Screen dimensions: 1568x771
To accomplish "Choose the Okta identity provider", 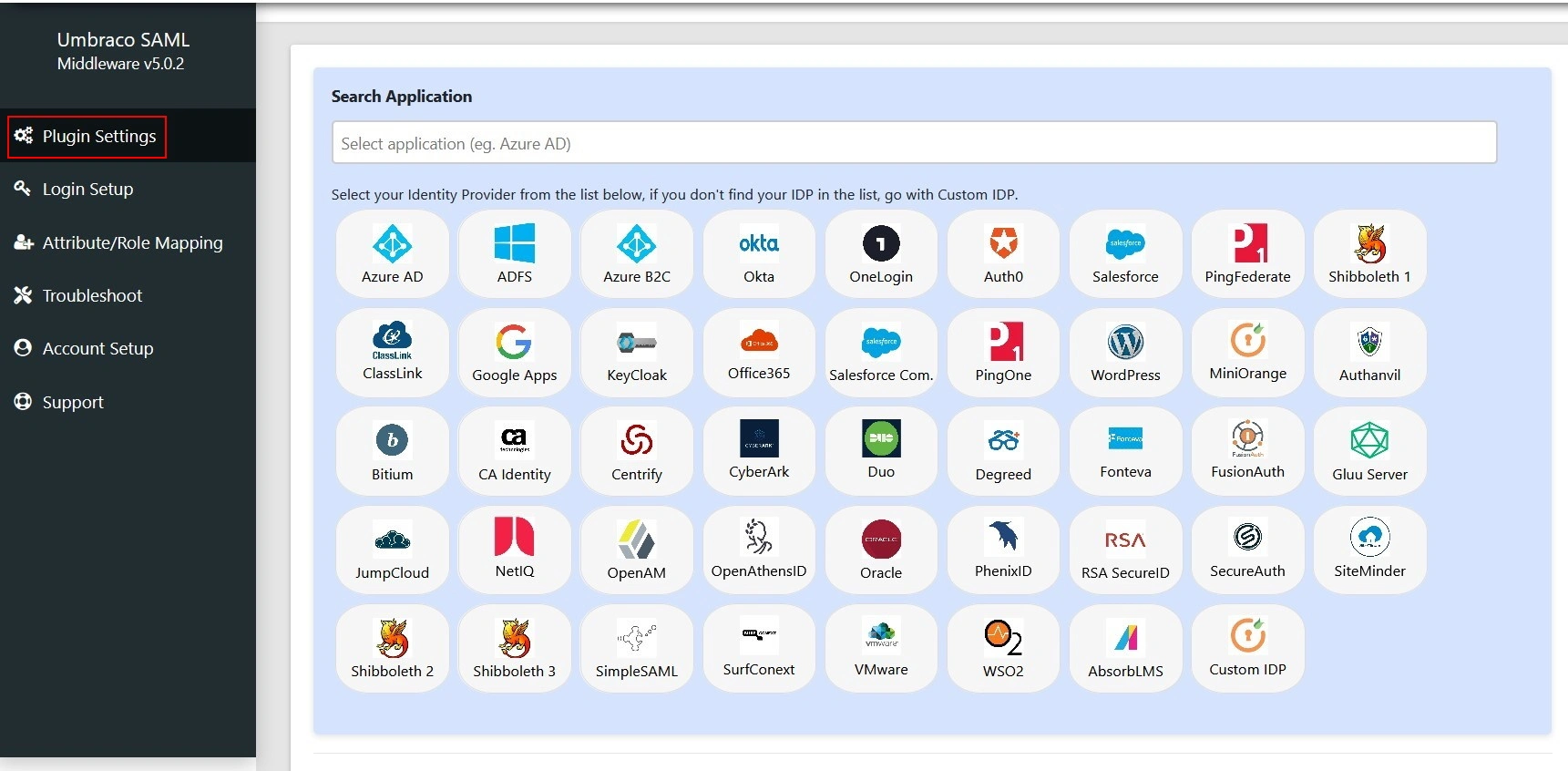I will pos(758,244).
